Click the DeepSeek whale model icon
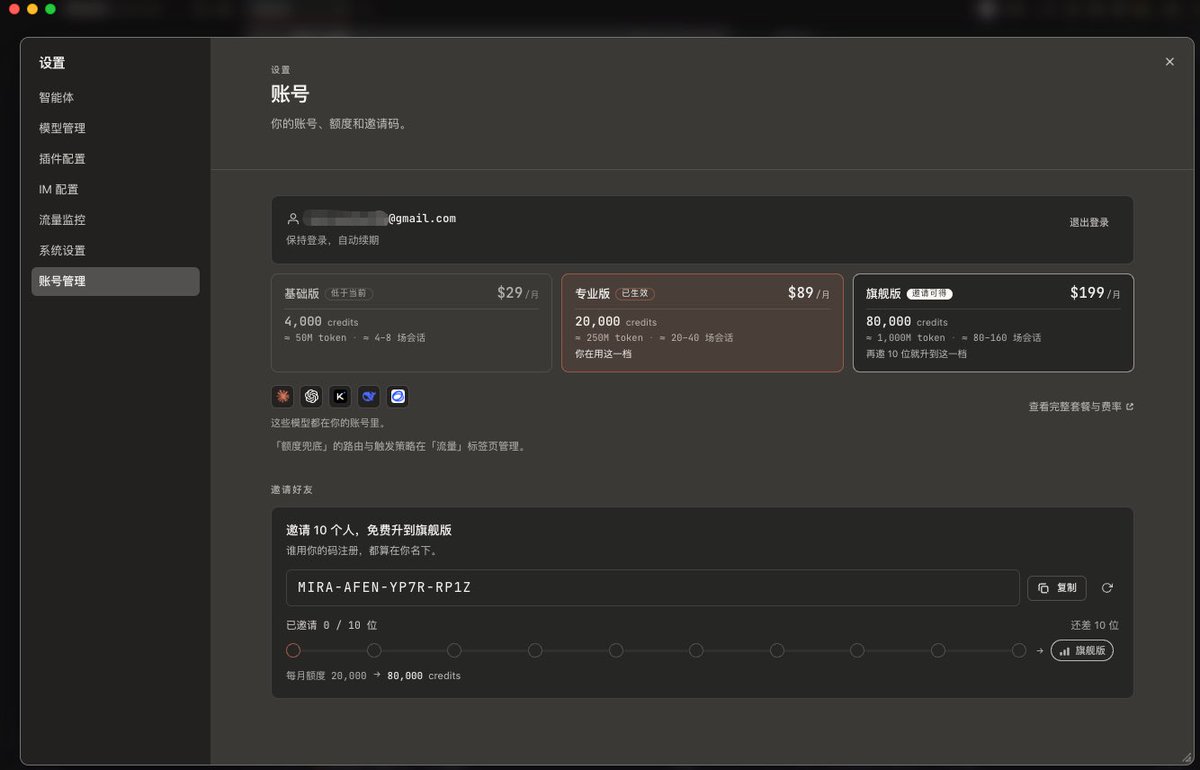Viewport: 1200px width, 770px height. (369, 397)
